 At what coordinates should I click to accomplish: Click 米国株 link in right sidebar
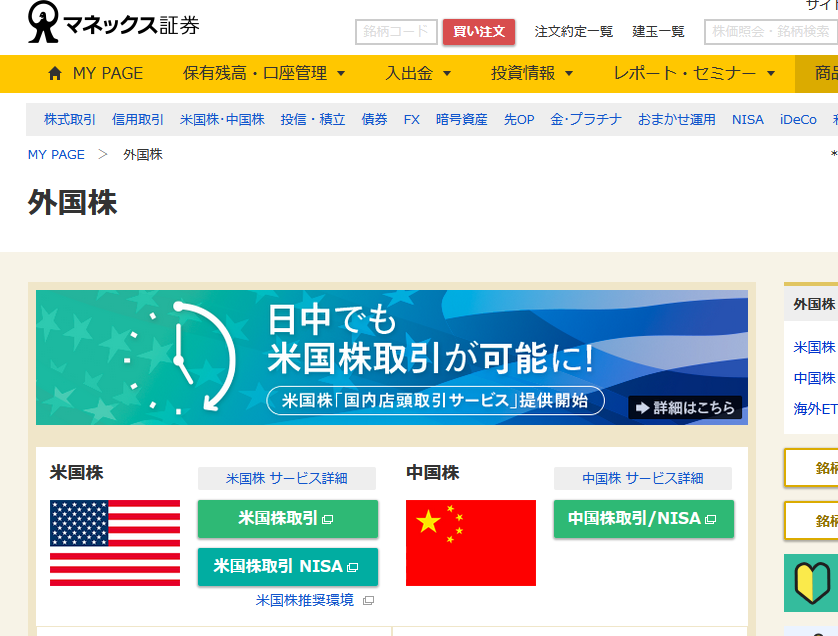pyautogui.click(x=814, y=347)
